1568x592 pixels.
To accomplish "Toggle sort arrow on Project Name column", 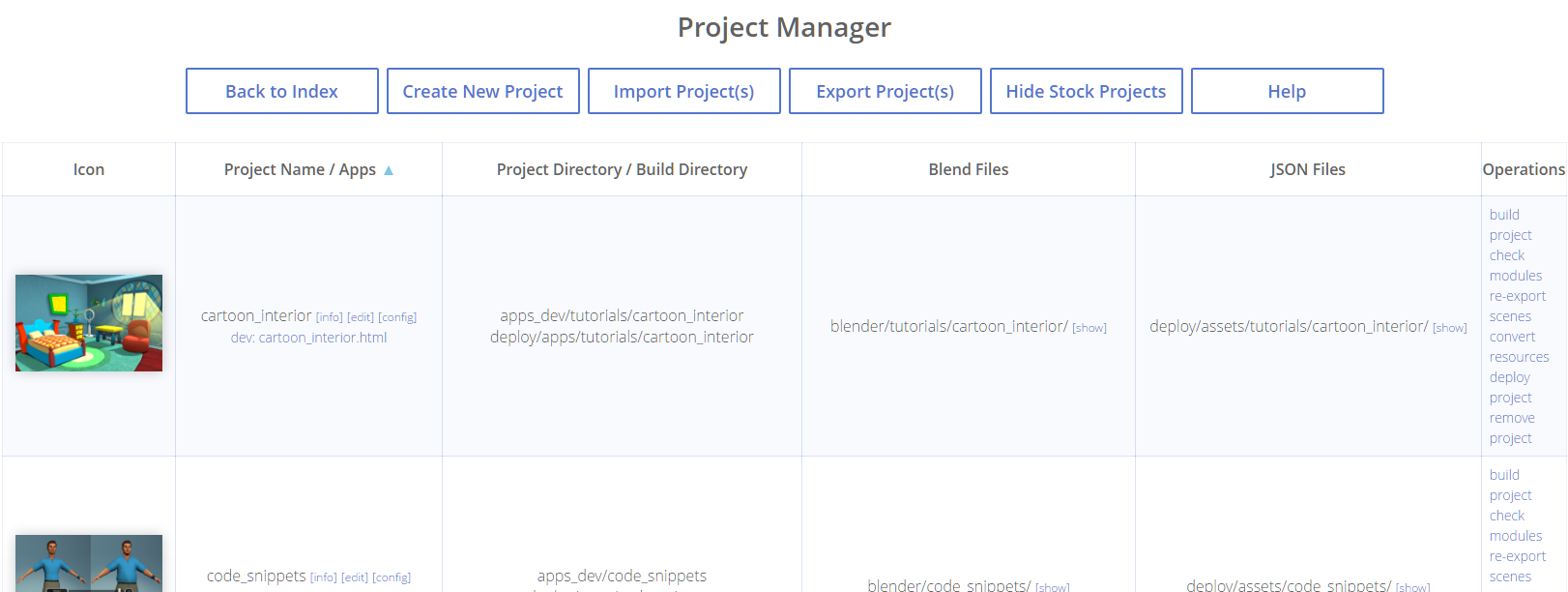I will (389, 170).
